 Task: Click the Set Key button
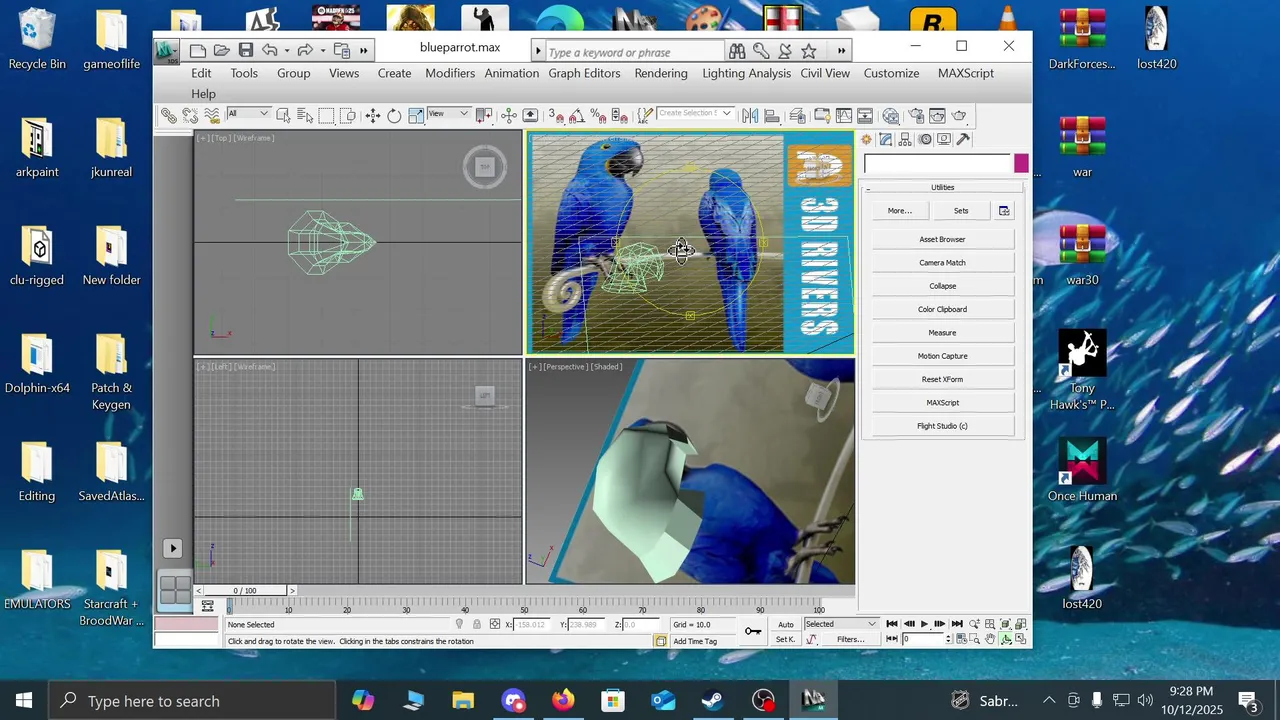pos(786,639)
